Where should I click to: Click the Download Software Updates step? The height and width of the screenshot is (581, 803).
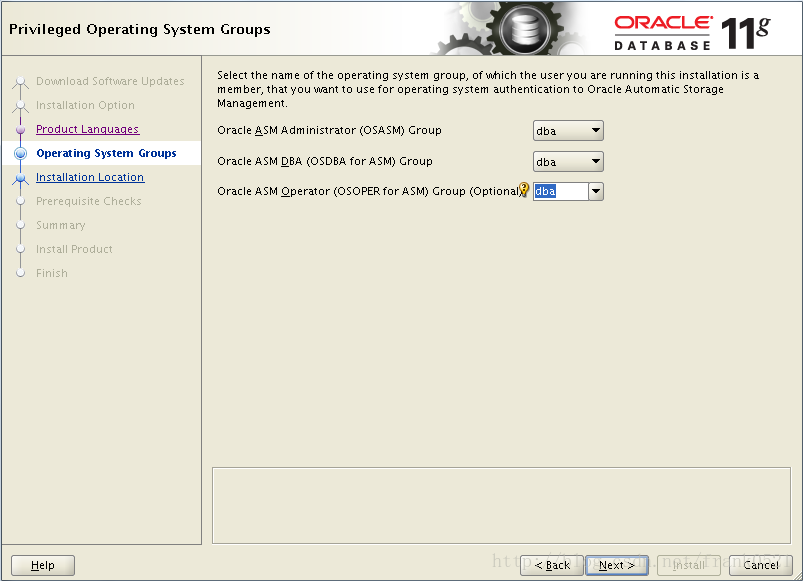point(110,81)
